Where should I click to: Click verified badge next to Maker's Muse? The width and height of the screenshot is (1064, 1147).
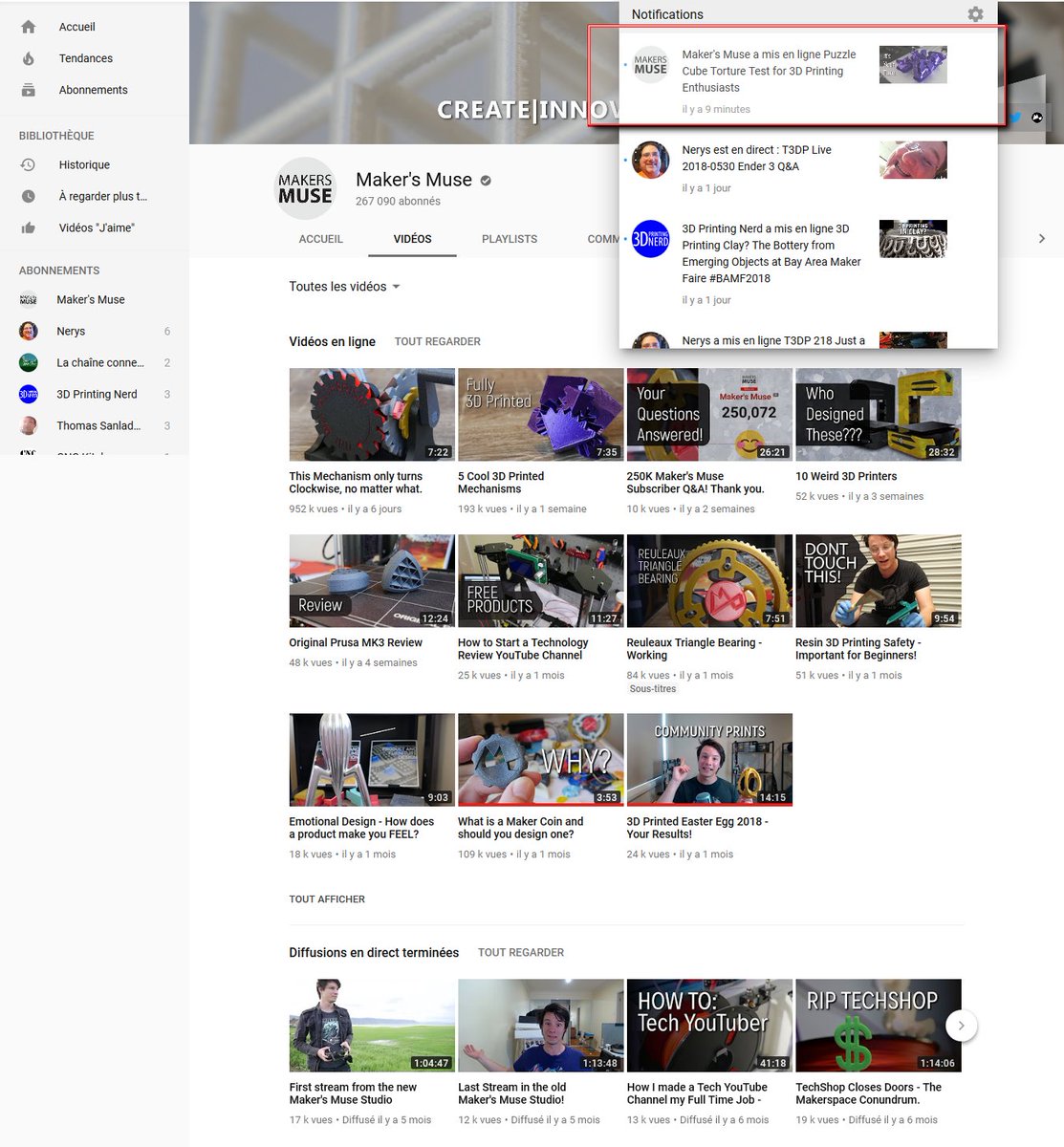coord(486,180)
